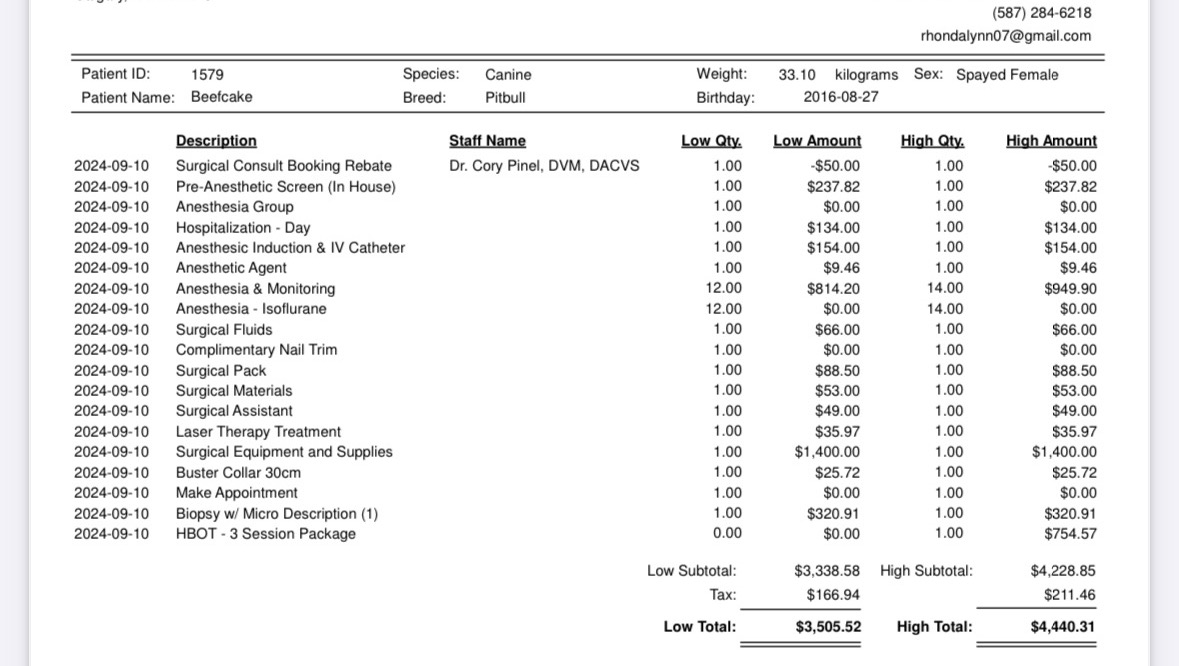The width and height of the screenshot is (1179, 666).
Task: Select the Surgical Pack description
Action: pos(221,371)
